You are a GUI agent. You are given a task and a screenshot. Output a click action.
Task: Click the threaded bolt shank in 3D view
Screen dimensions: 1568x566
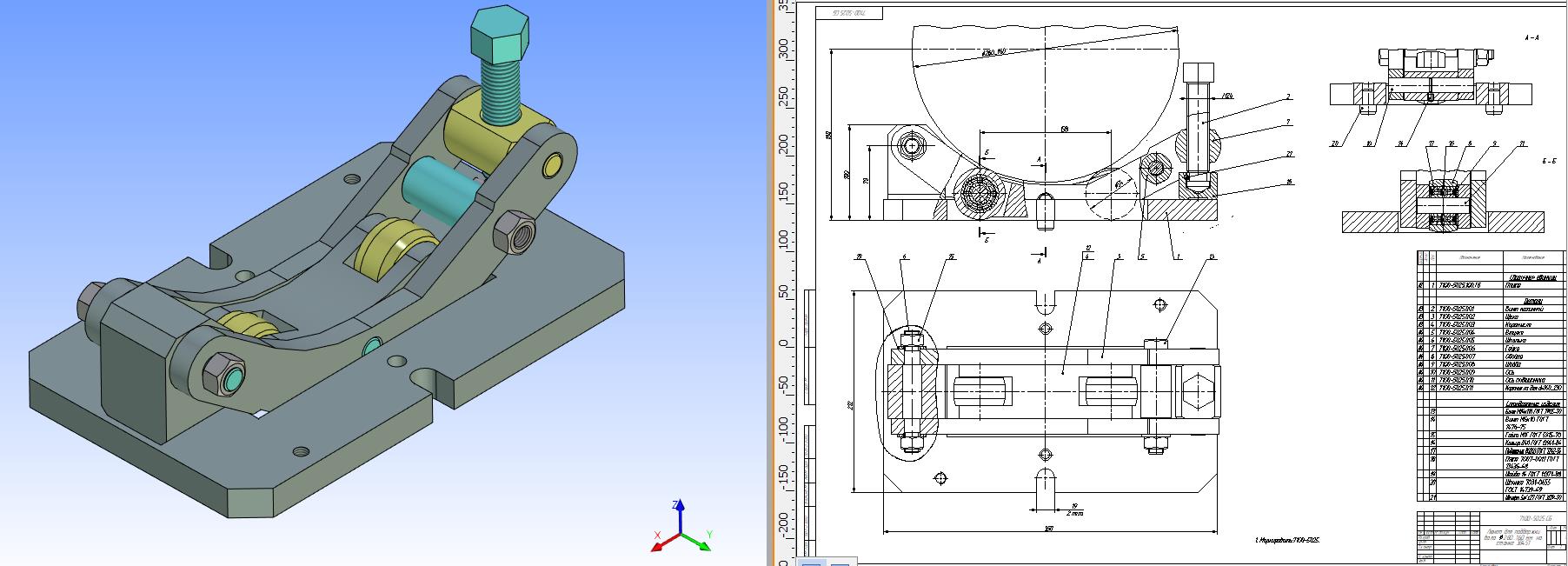502,91
